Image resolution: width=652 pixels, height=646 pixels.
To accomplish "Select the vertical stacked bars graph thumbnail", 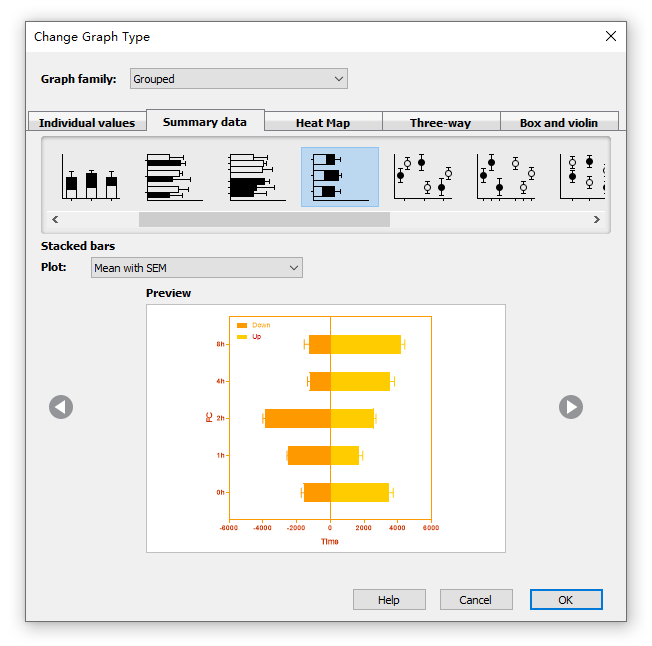I will pyautogui.click(x=91, y=177).
